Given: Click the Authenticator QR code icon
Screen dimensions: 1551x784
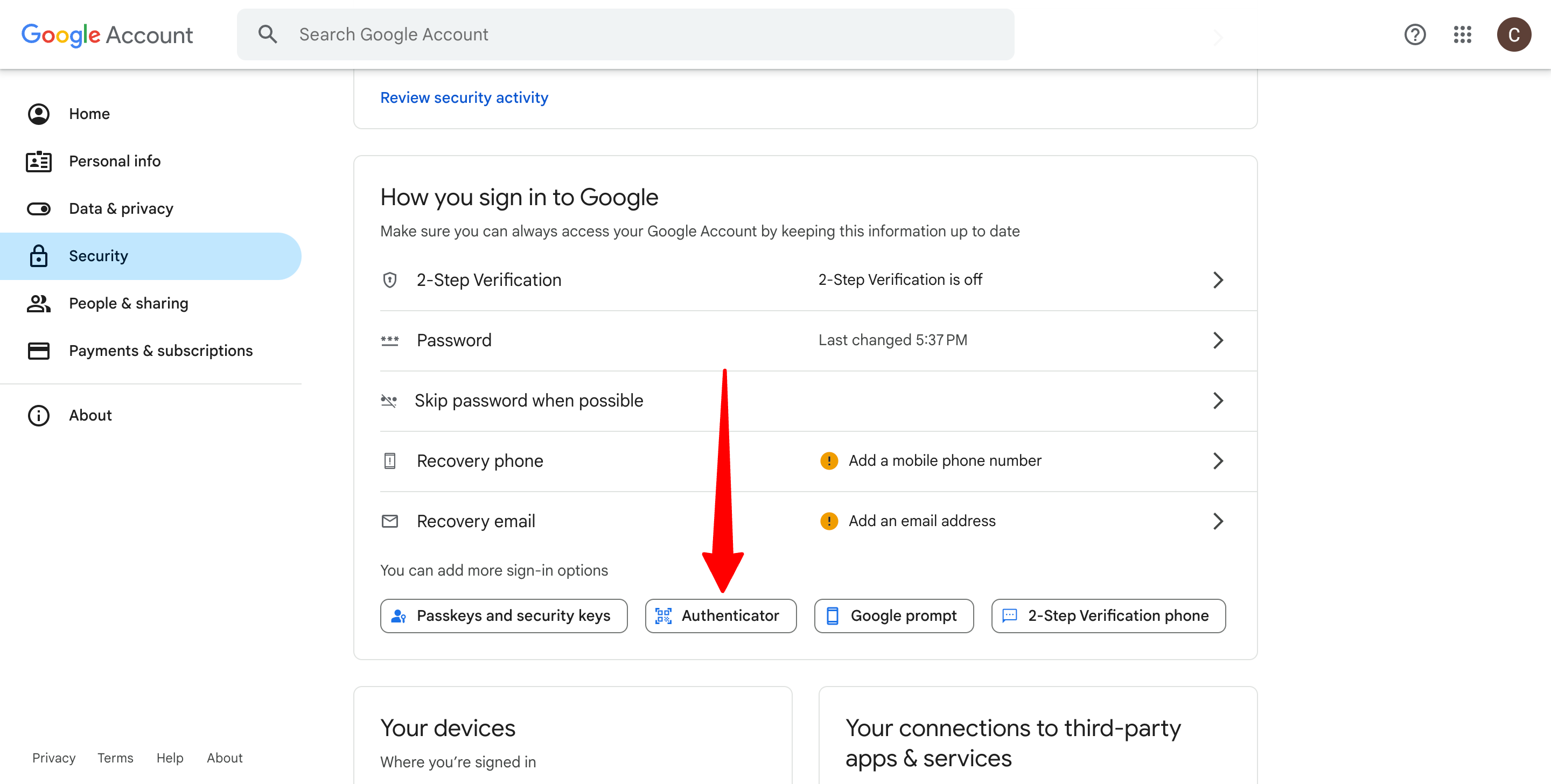Looking at the screenshot, I should (663, 615).
